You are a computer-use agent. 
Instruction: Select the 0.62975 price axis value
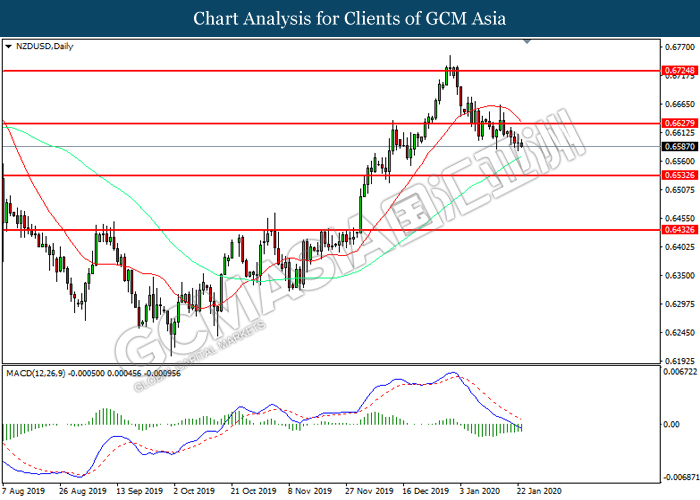pyautogui.click(x=680, y=304)
